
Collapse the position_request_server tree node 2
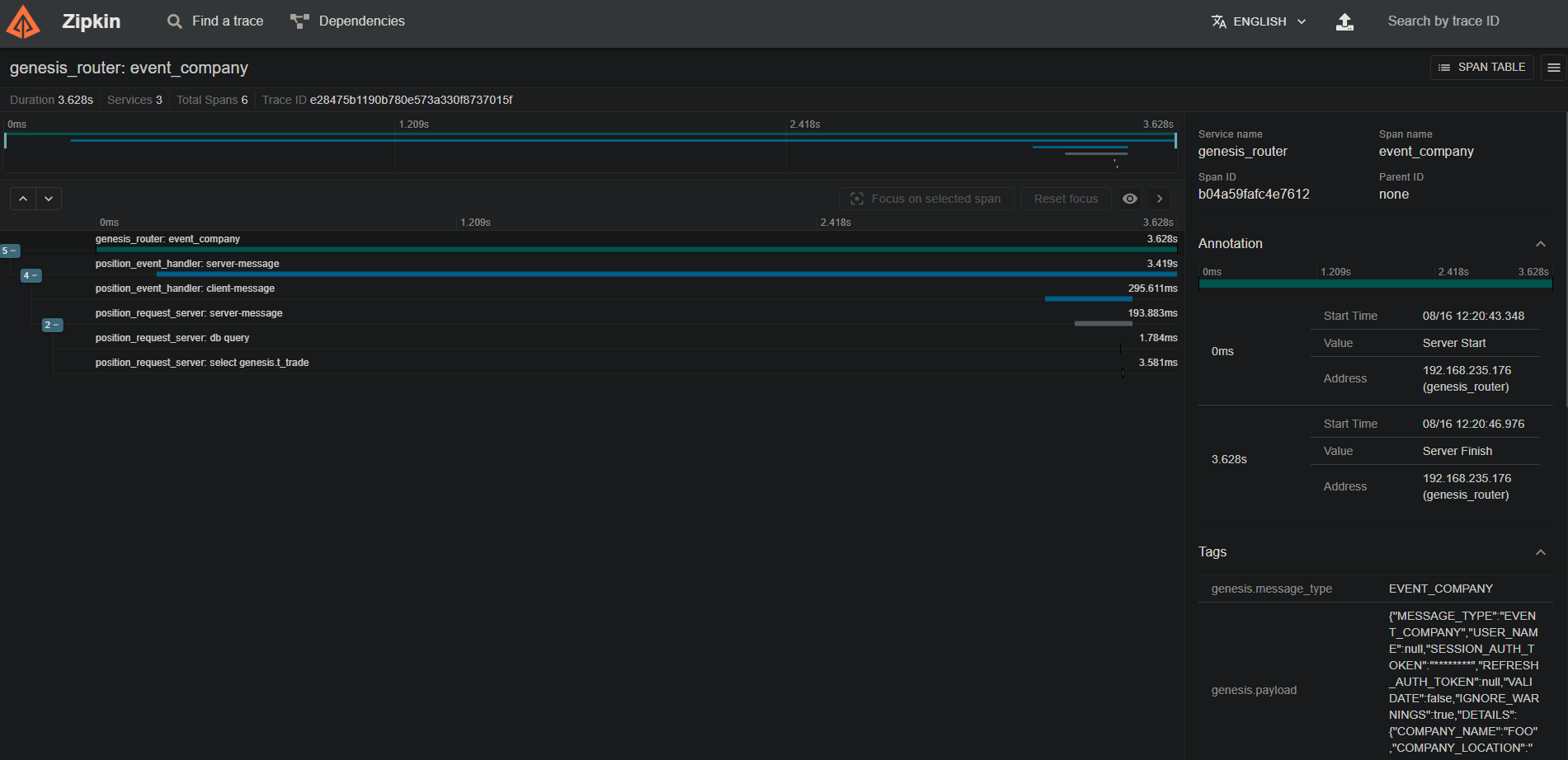click(x=52, y=325)
